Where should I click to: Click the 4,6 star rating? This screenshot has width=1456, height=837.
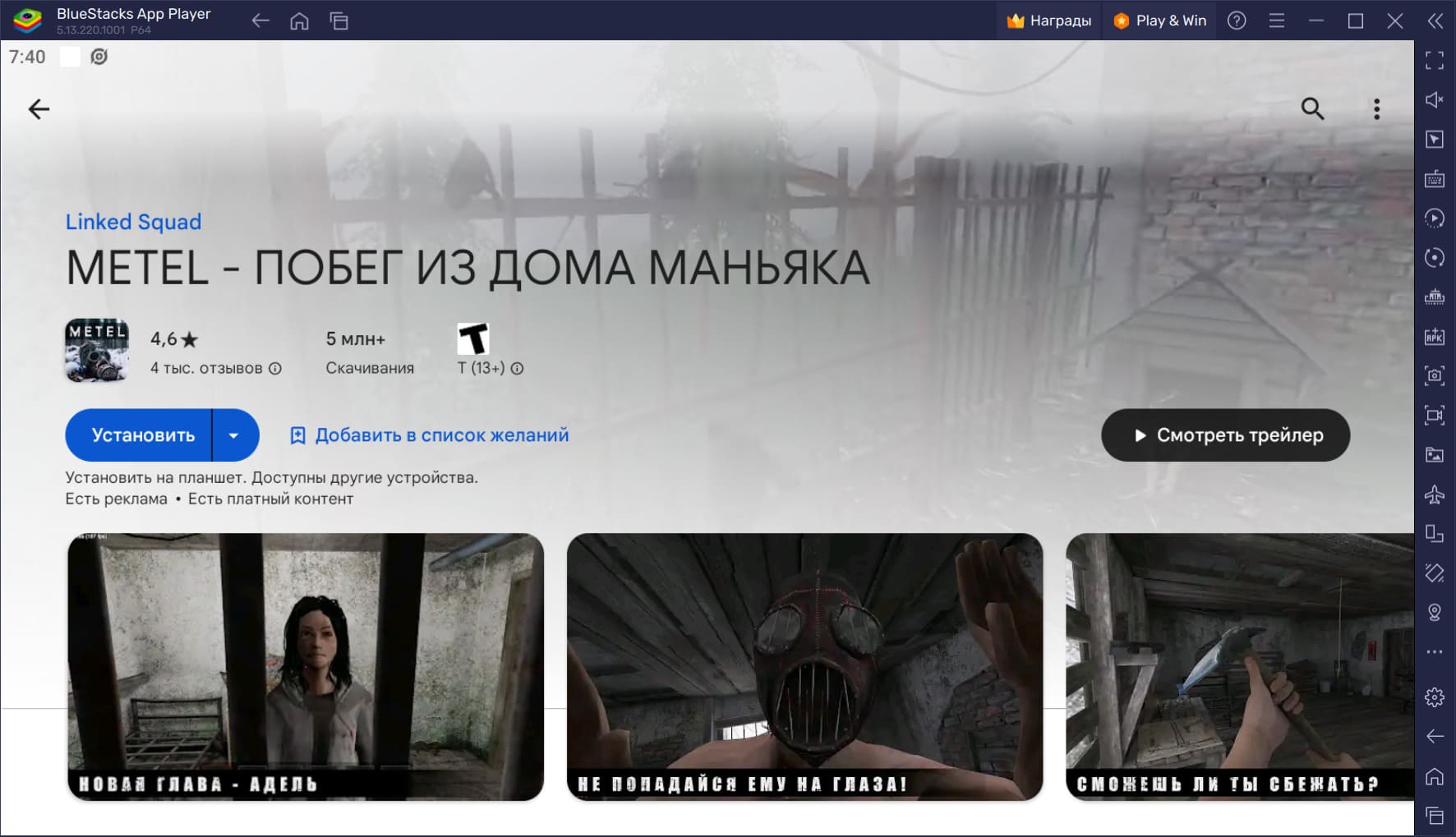point(174,339)
